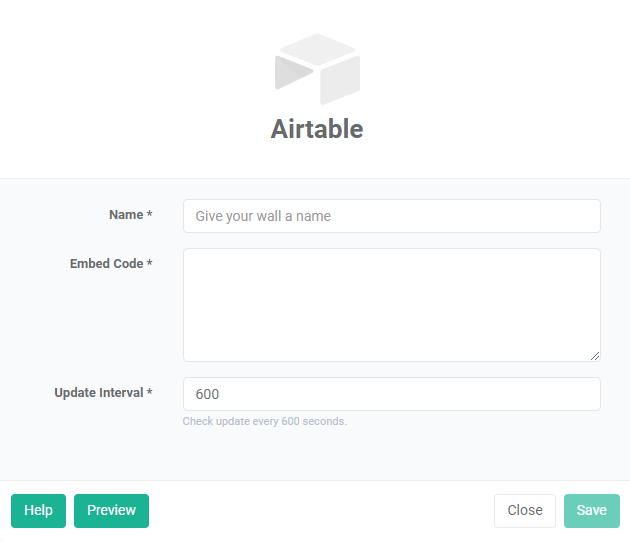Save the Airtable wall settings

[591, 510]
